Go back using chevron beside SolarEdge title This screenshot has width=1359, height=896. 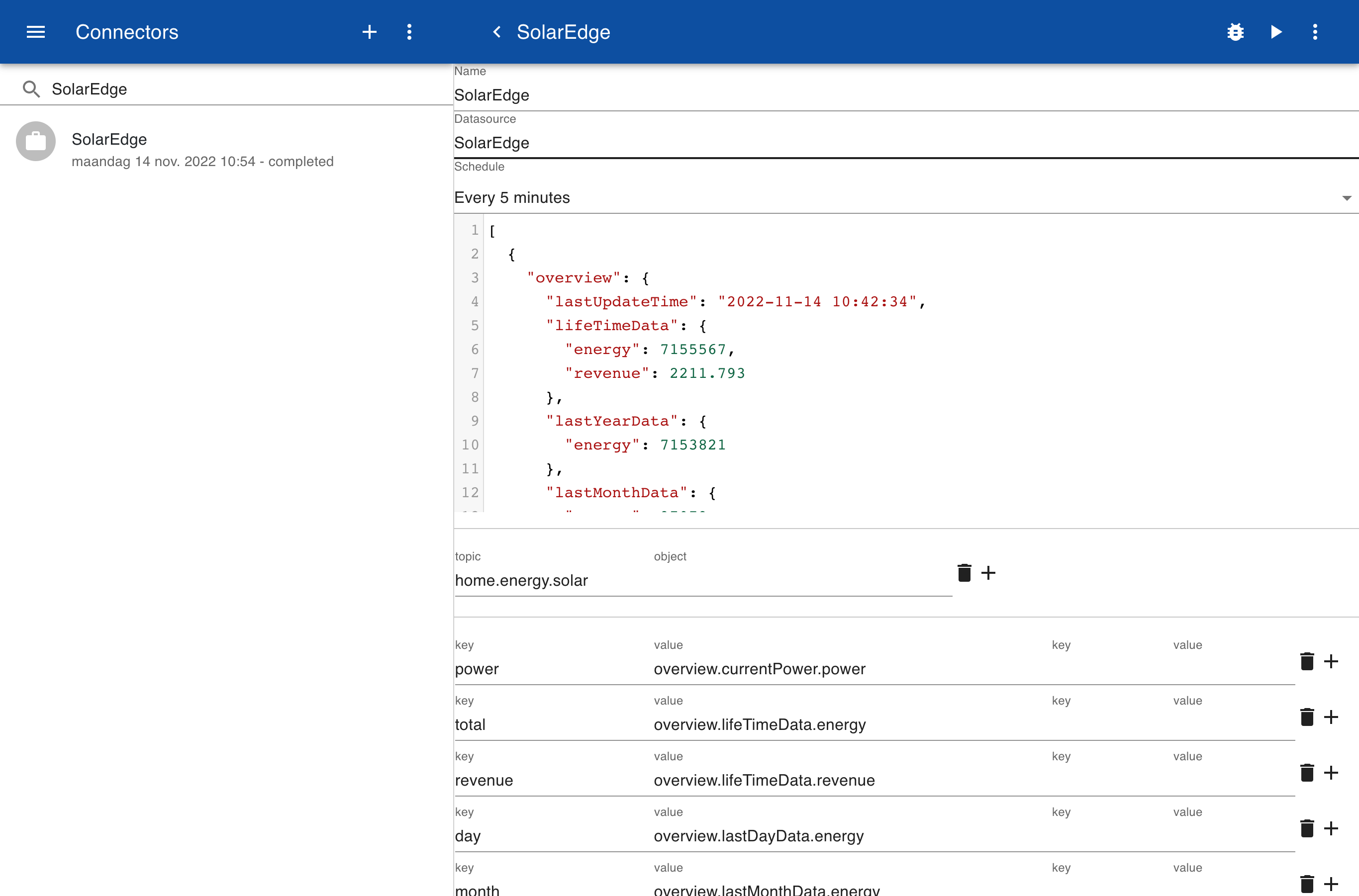pos(497,32)
